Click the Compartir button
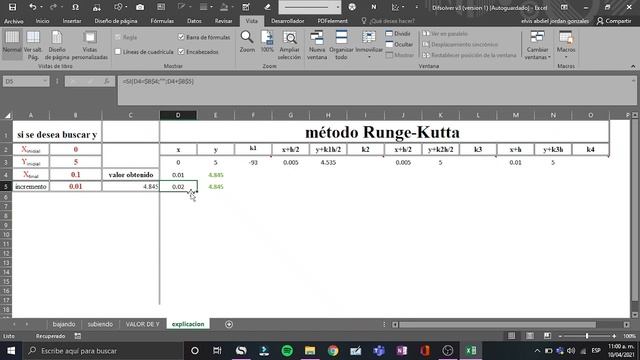640x360 pixels. click(x=614, y=21)
